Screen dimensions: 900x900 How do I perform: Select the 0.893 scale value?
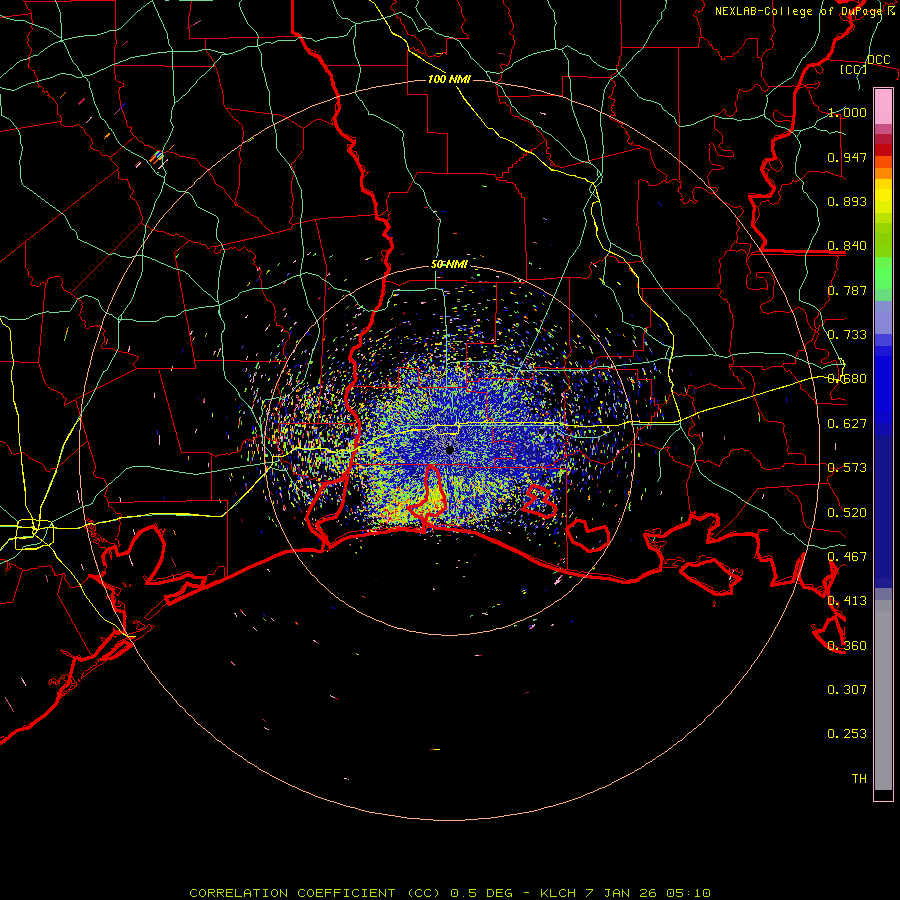[847, 201]
